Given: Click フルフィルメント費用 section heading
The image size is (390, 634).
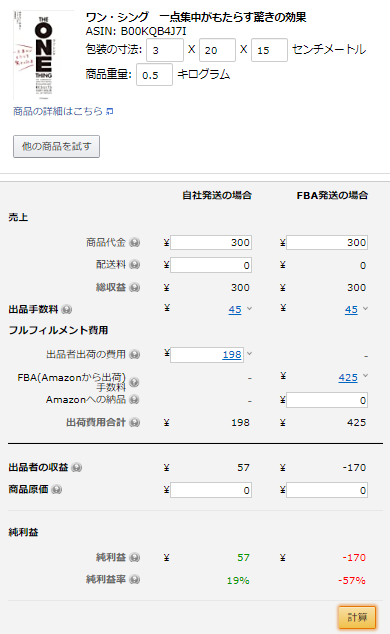Looking at the screenshot, I should [58, 330].
